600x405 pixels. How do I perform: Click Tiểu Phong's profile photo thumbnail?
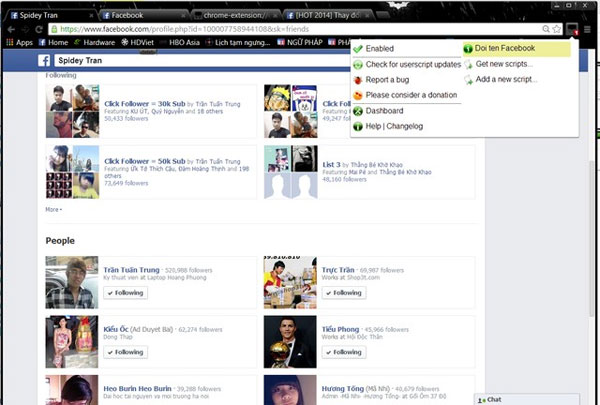coord(290,342)
